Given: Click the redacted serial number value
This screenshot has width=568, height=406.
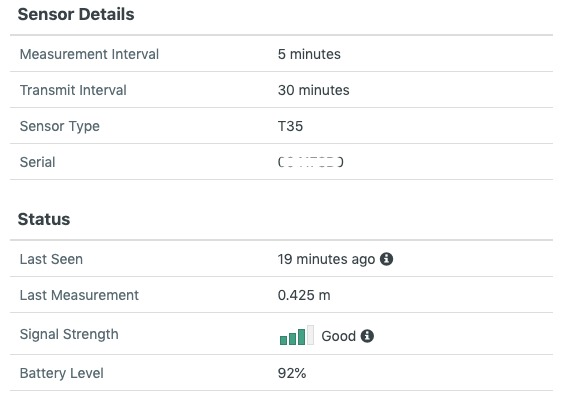Looking at the screenshot, I should (x=310, y=162).
